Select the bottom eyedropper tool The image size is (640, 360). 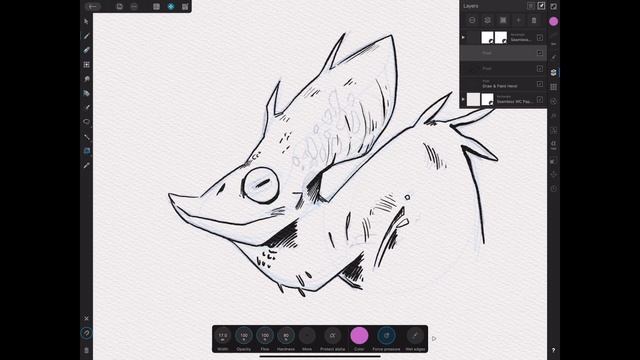(86, 165)
